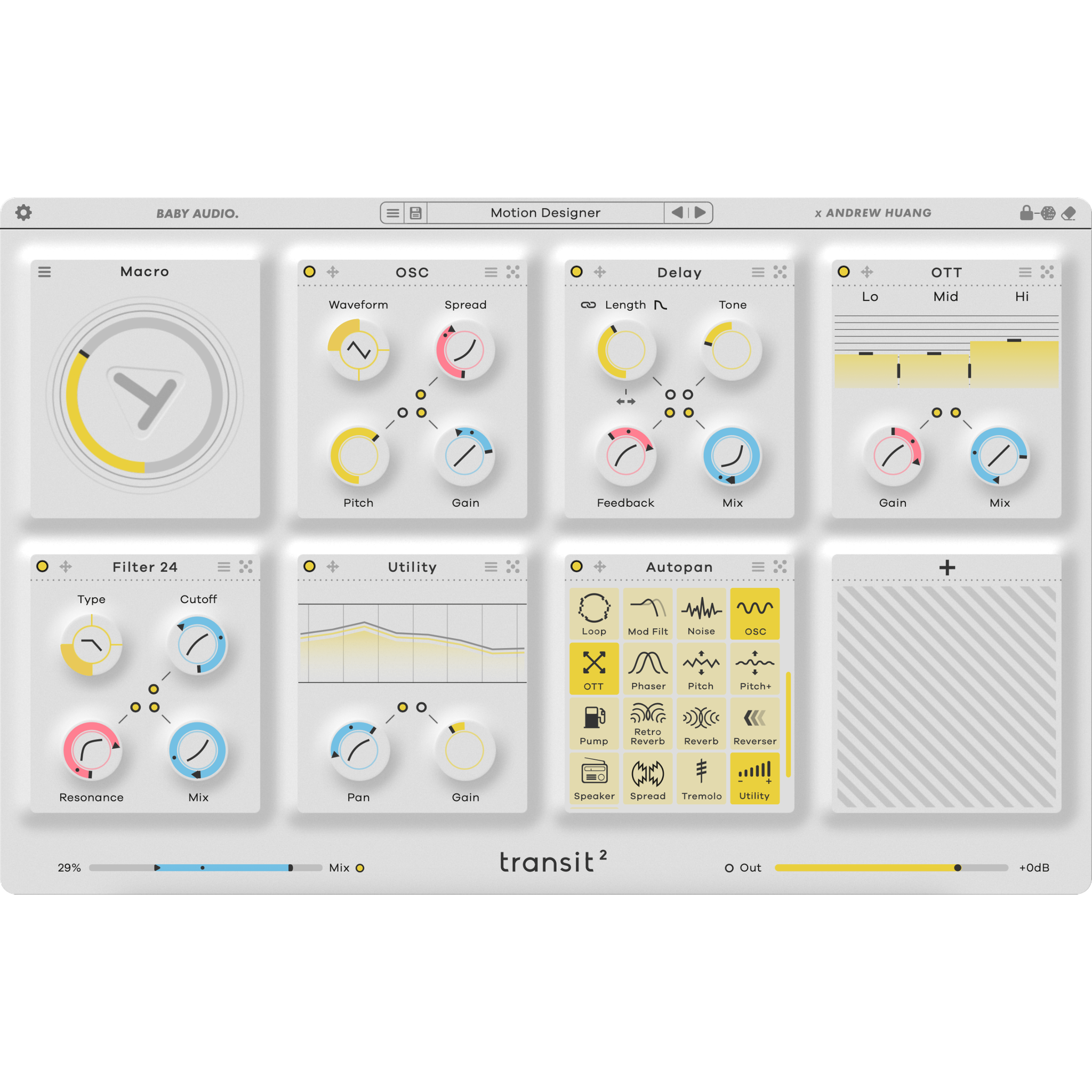Choose the Tremolo effect tile

[x=701, y=778]
